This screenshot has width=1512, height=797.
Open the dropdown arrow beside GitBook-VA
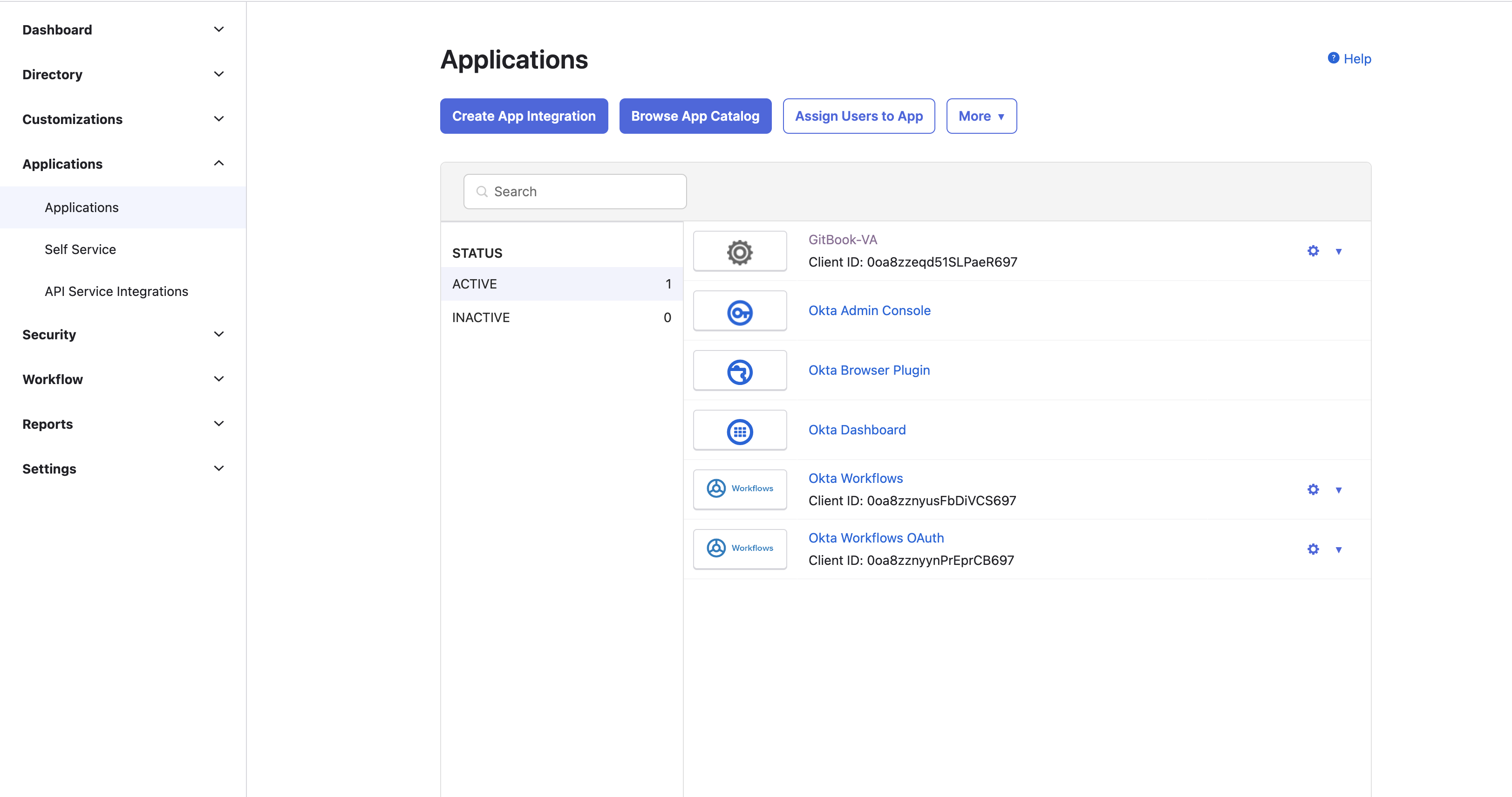click(x=1339, y=251)
